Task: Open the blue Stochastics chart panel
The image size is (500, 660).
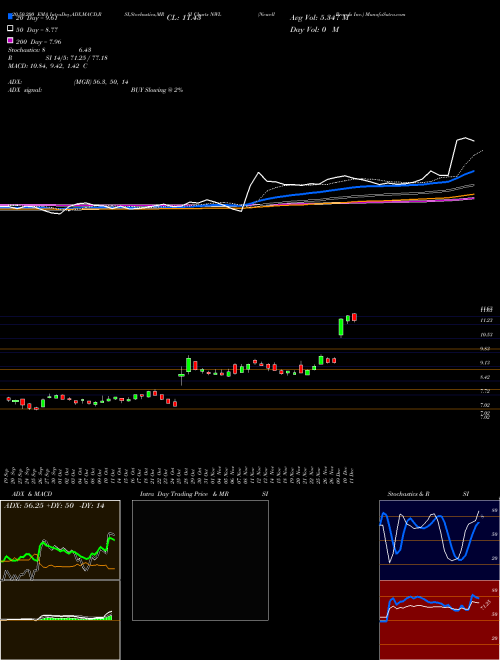Action: tap(439, 540)
